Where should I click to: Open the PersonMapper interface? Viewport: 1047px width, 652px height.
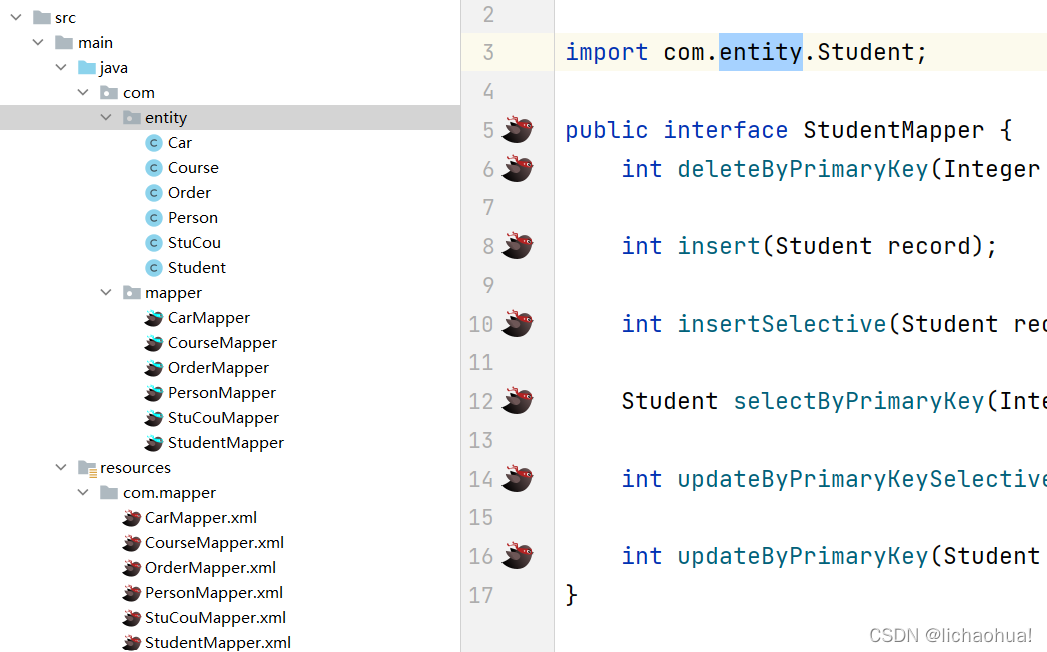pos(222,393)
